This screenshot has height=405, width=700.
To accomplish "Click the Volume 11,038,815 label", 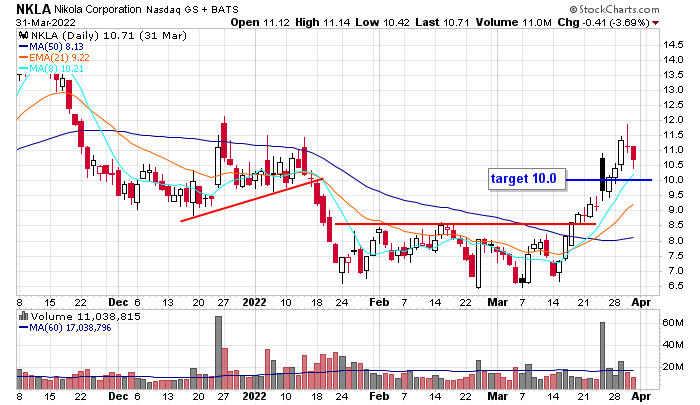I will (86, 317).
